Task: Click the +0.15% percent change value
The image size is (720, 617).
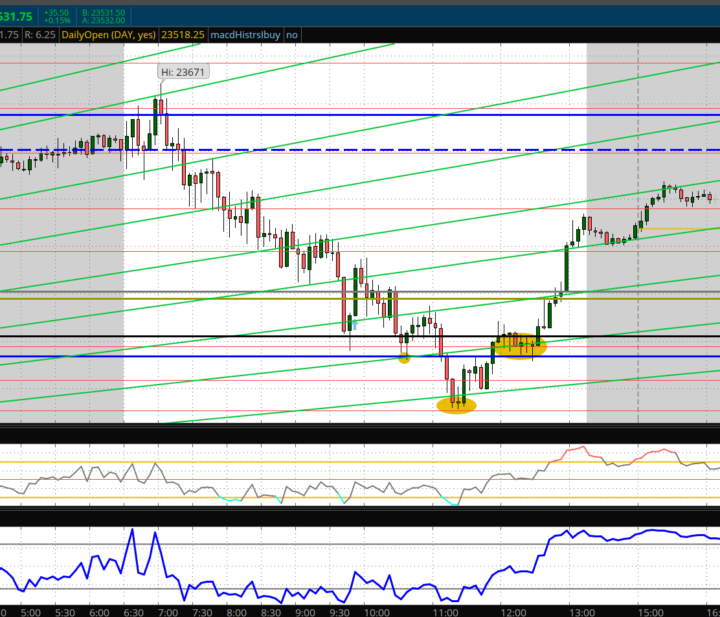Action: [x=57, y=21]
